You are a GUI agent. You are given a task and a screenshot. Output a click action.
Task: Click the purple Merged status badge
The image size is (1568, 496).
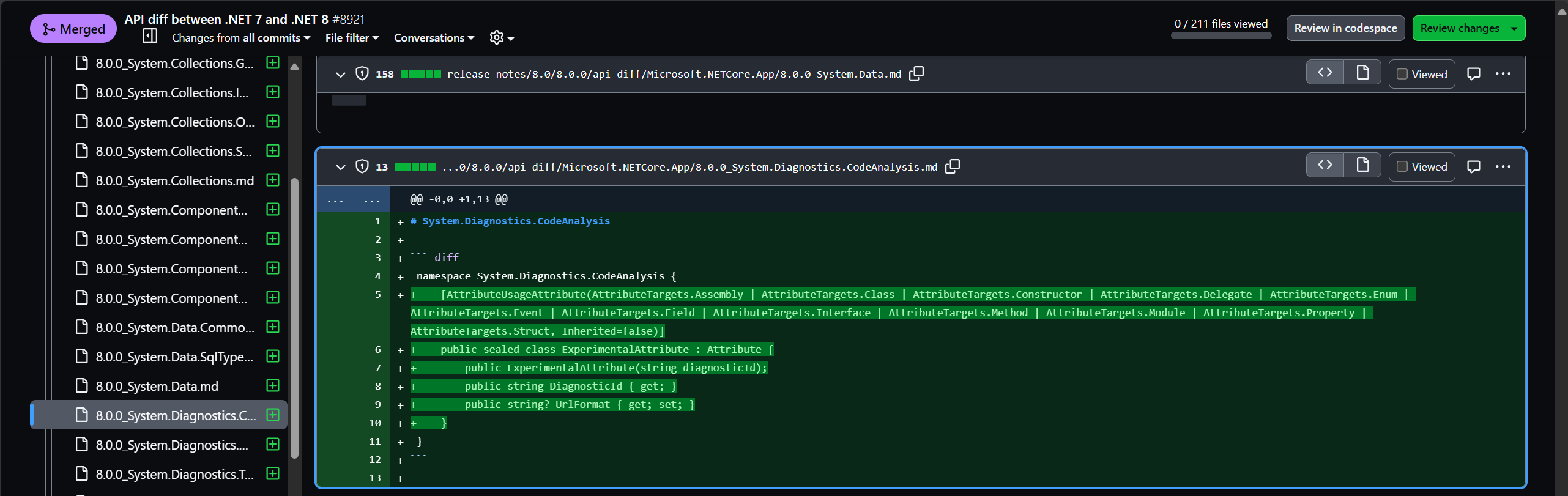(x=73, y=29)
